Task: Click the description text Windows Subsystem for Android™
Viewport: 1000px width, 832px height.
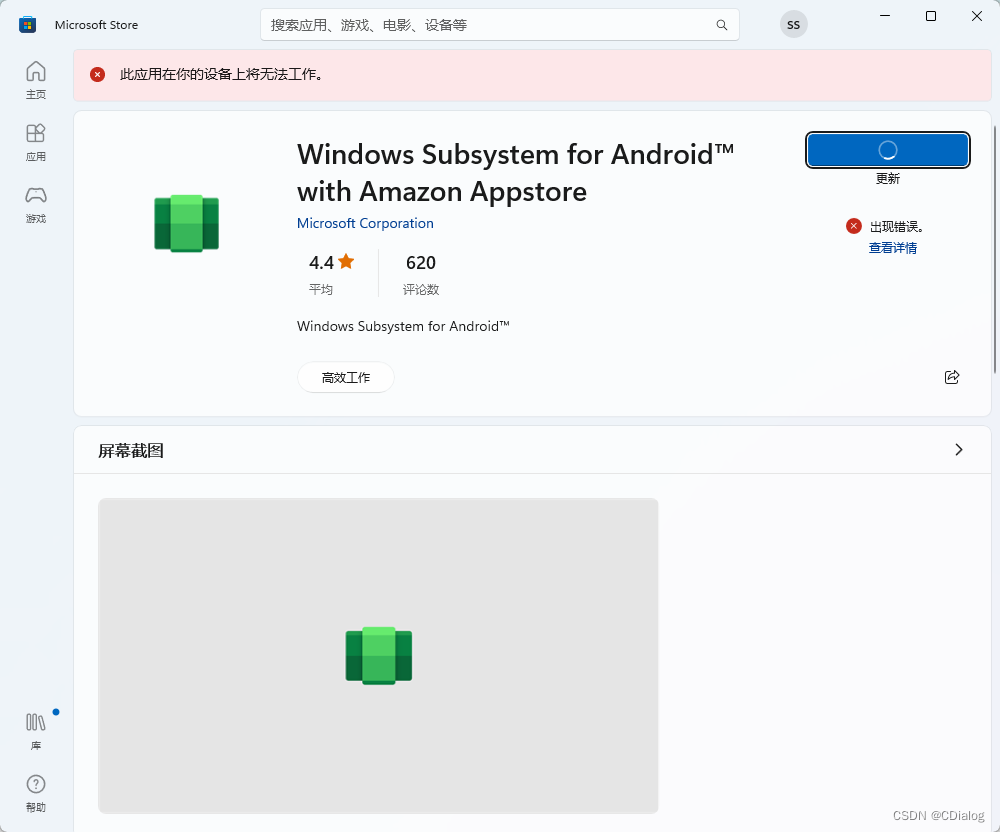Action: point(403,326)
